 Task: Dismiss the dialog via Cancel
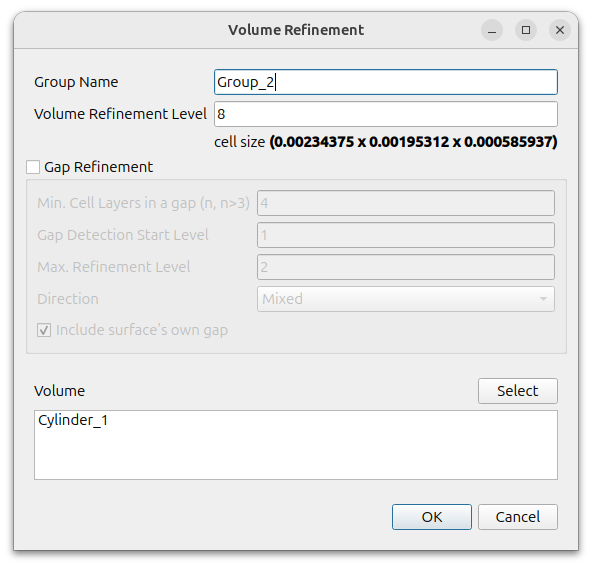point(518,517)
